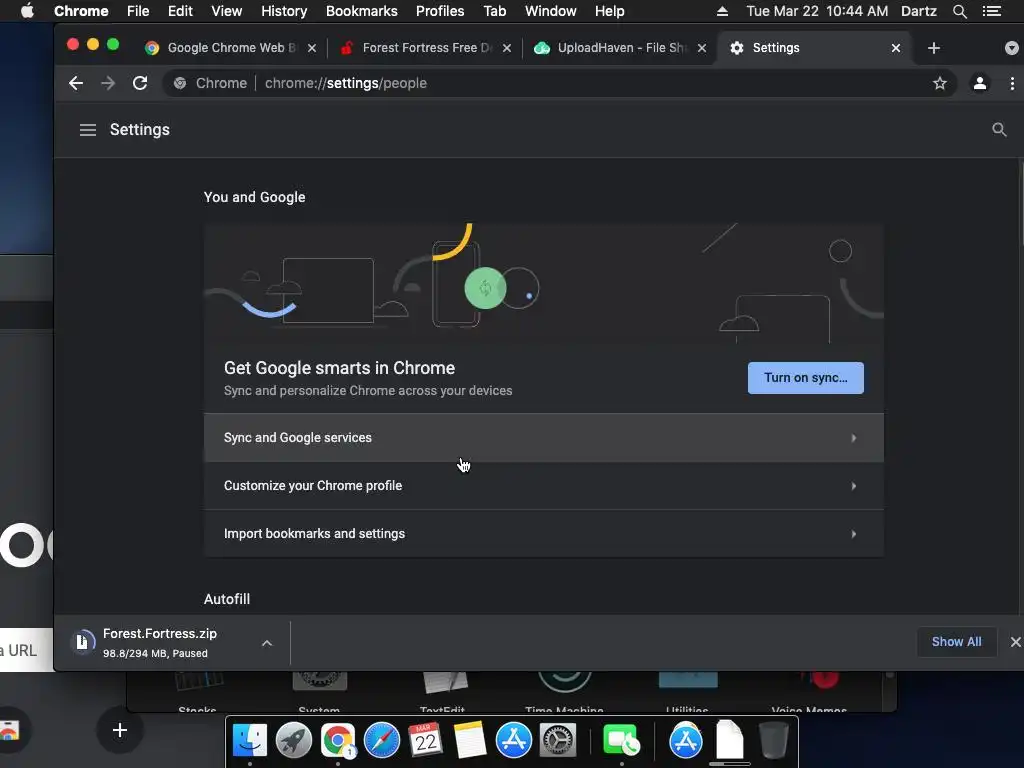Viewport: 1024px width, 768px height.
Task: Open the Chrome application menu
Action: 81,11
